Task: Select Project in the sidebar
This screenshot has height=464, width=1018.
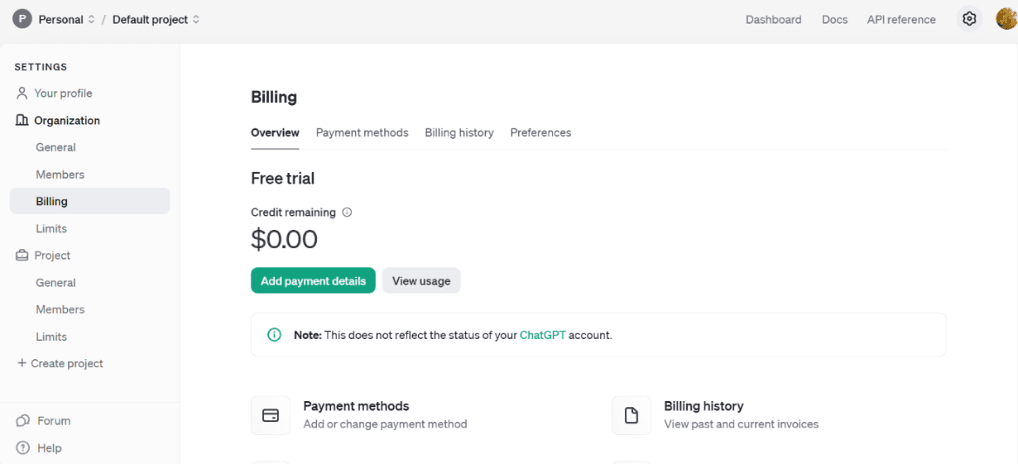Action: [x=53, y=256]
